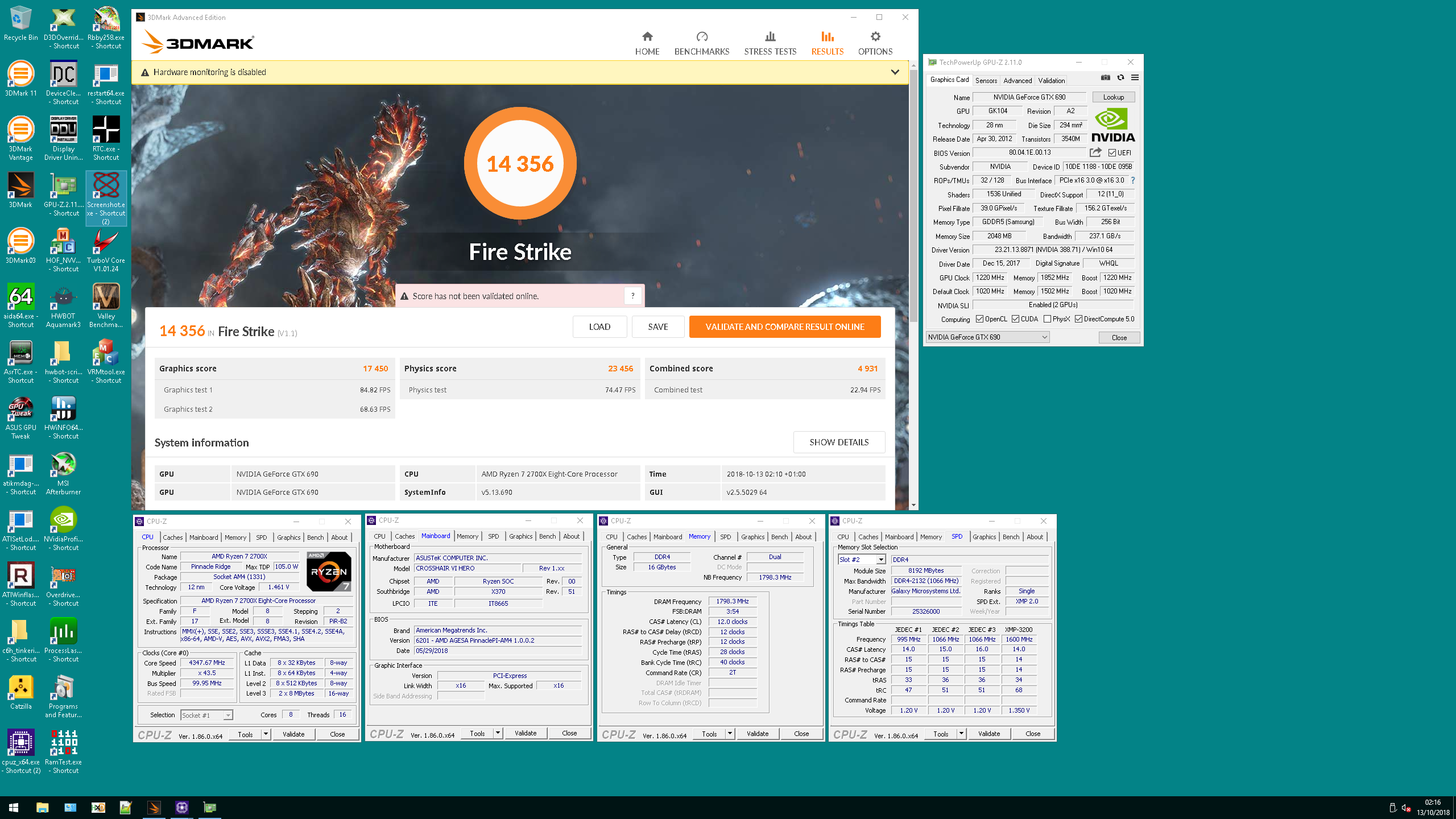Screen dimensions: 1456x819
Task: Open OPTIONS gear in 3DMark
Action: 875,44
